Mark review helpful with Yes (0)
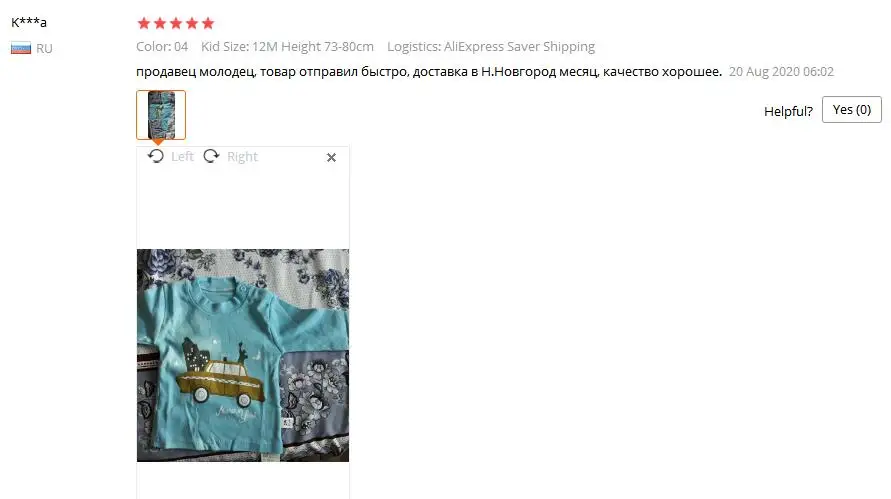 [x=852, y=110]
